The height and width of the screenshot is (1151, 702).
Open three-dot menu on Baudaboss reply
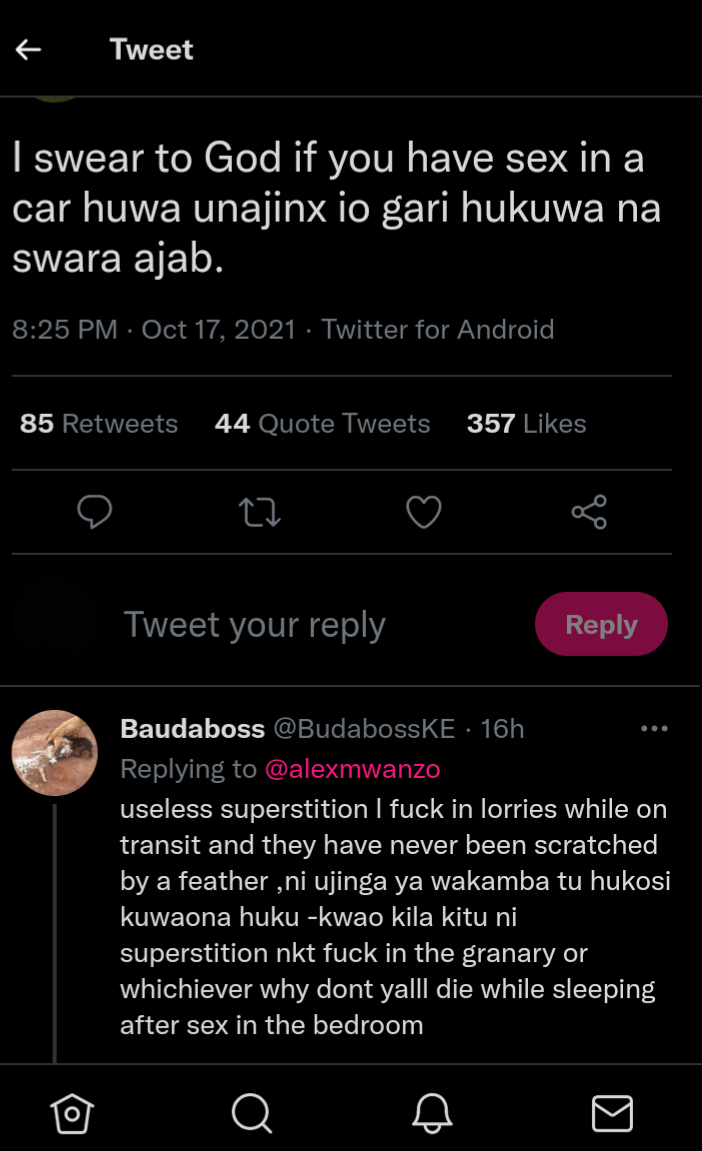pyautogui.click(x=654, y=729)
